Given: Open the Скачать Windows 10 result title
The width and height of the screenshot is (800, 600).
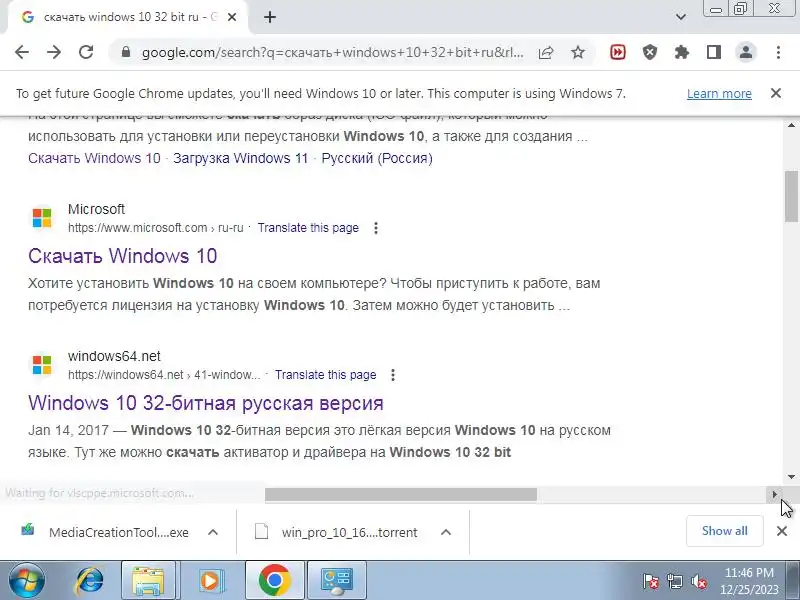Looking at the screenshot, I should (x=122, y=256).
